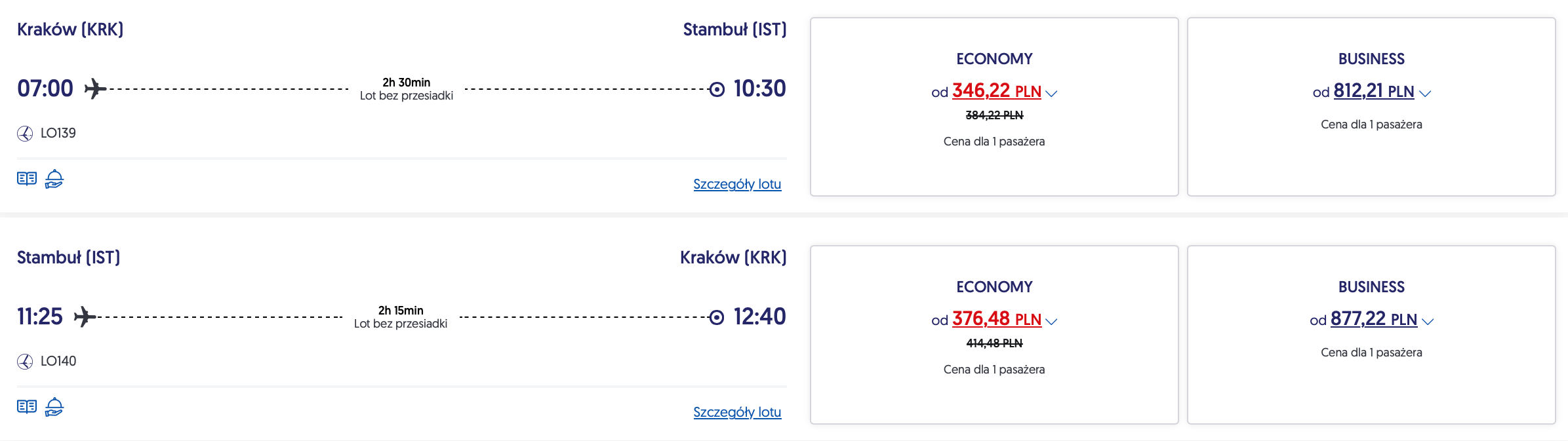Click the 2h 30min flight duration label
The image size is (1568, 441).
tap(406, 83)
